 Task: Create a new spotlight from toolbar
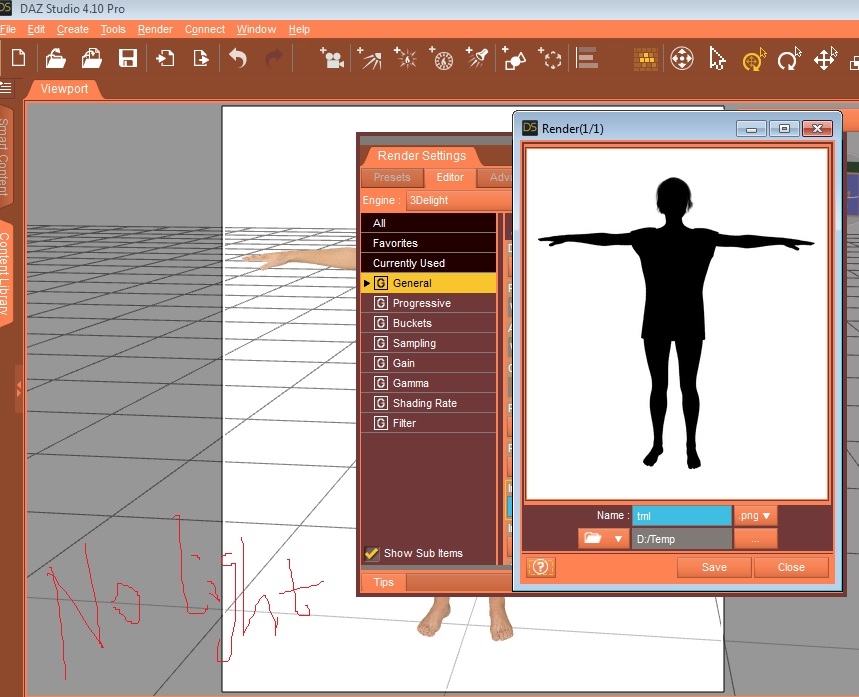coord(477,59)
